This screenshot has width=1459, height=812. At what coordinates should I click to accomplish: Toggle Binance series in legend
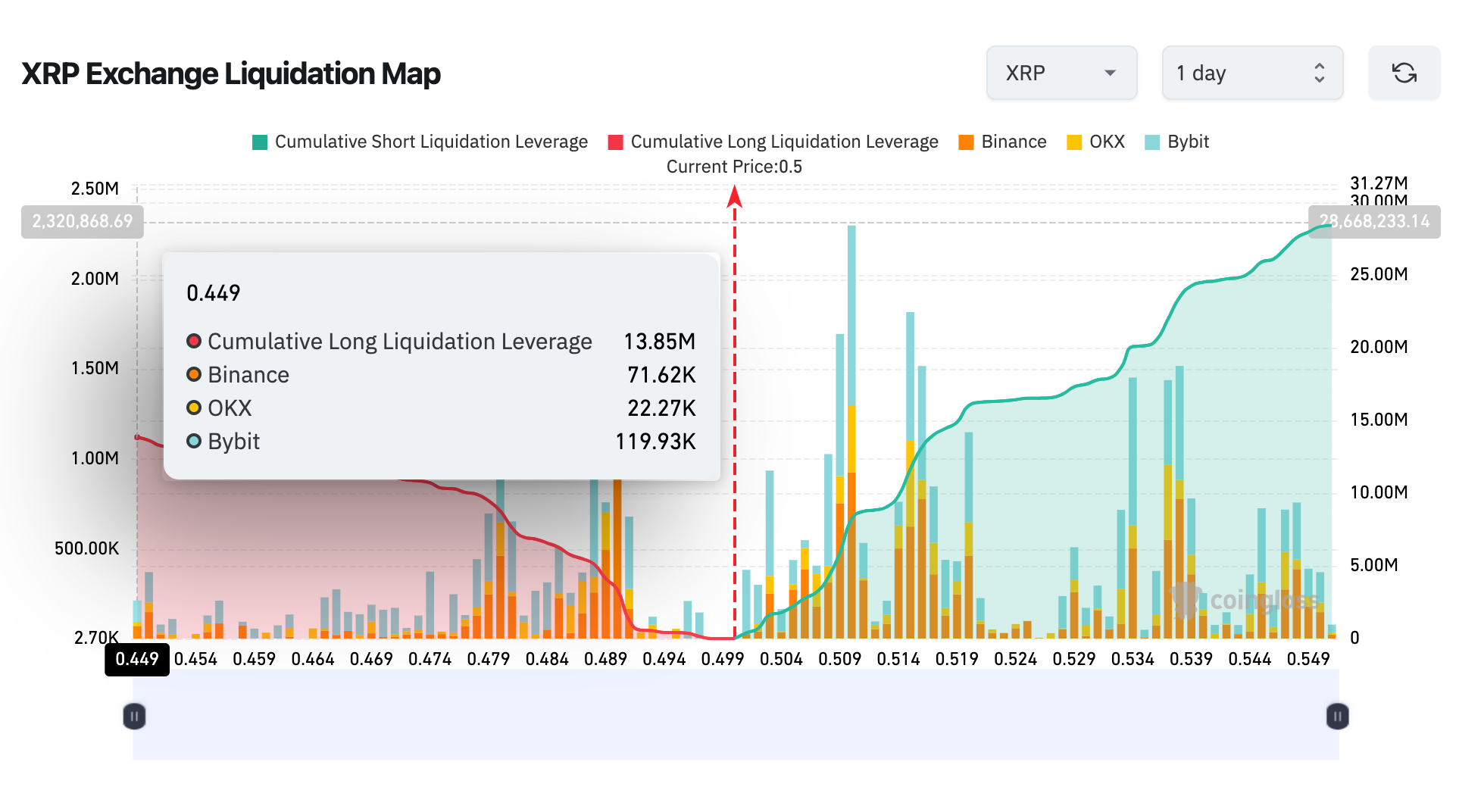[x=1002, y=142]
